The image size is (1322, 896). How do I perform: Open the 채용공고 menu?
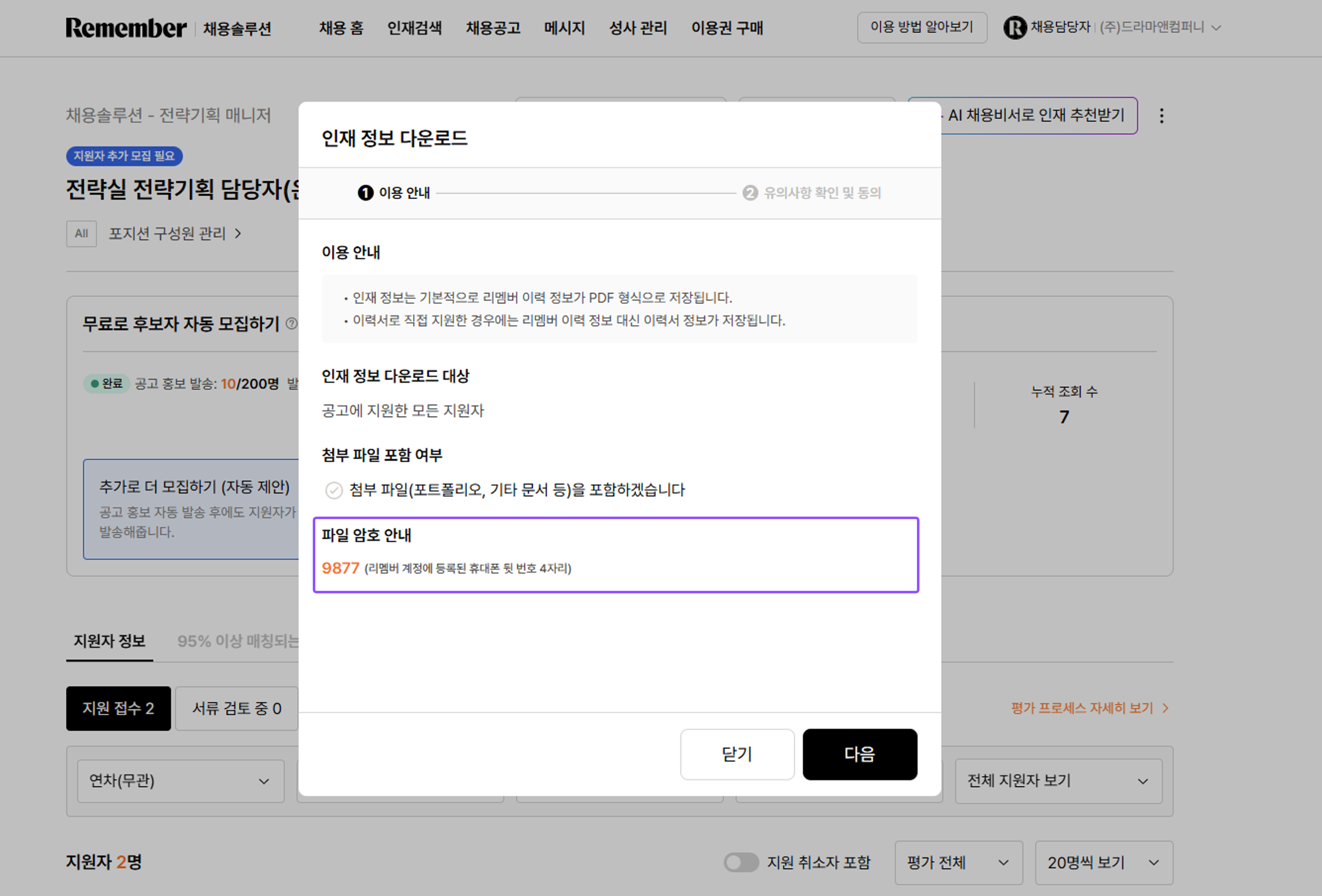click(493, 28)
